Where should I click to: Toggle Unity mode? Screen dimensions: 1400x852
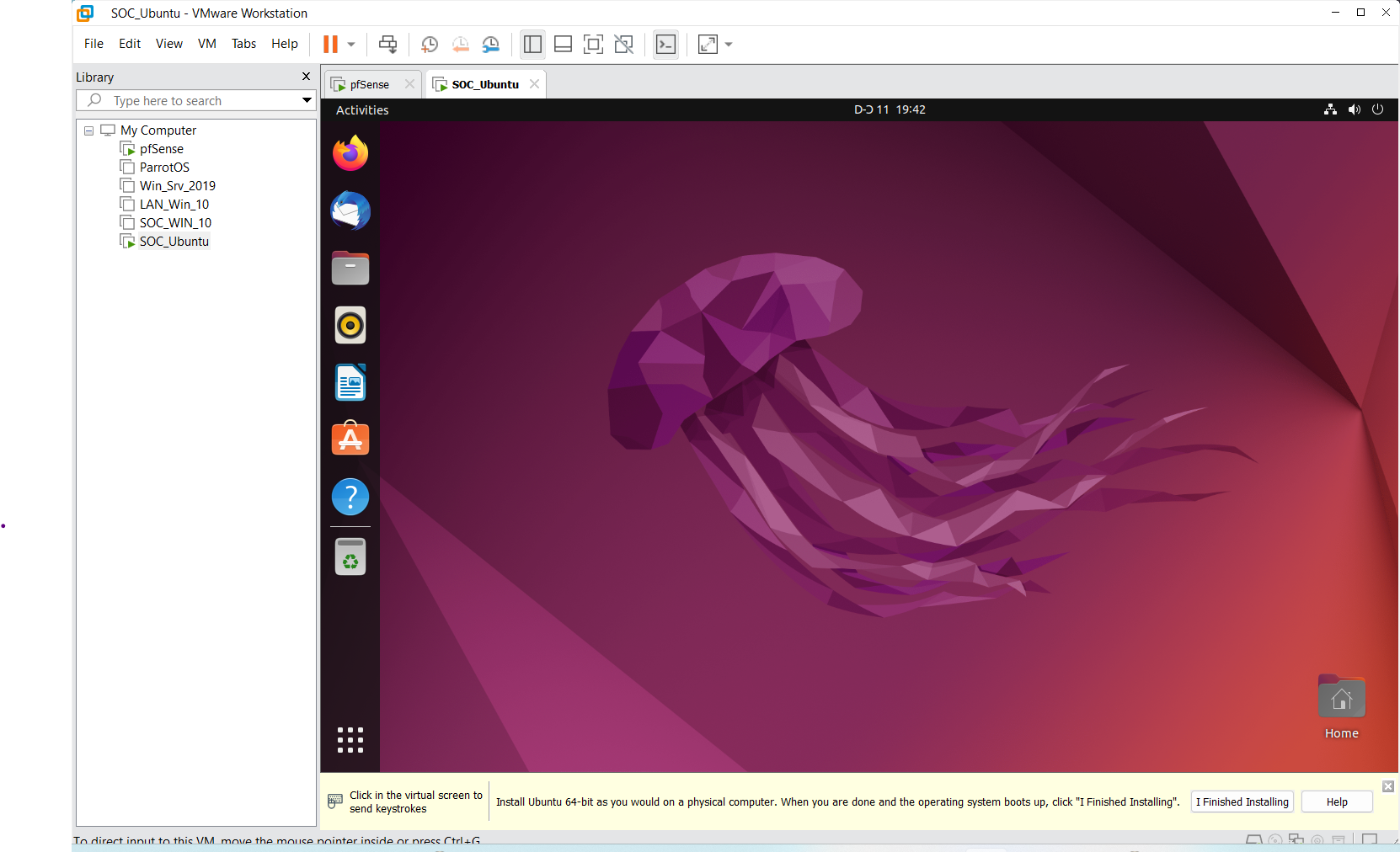click(624, 45)
